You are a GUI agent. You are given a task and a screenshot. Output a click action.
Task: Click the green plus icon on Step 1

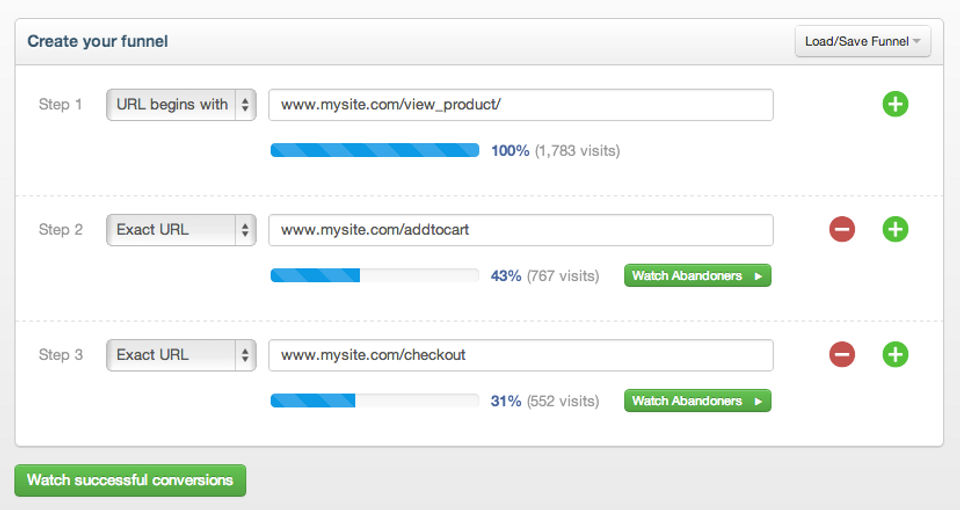[895, 104]
